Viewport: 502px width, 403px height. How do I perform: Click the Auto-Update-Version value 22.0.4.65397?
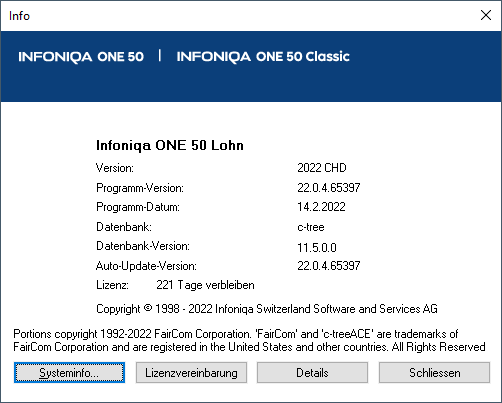coord(328,266)
